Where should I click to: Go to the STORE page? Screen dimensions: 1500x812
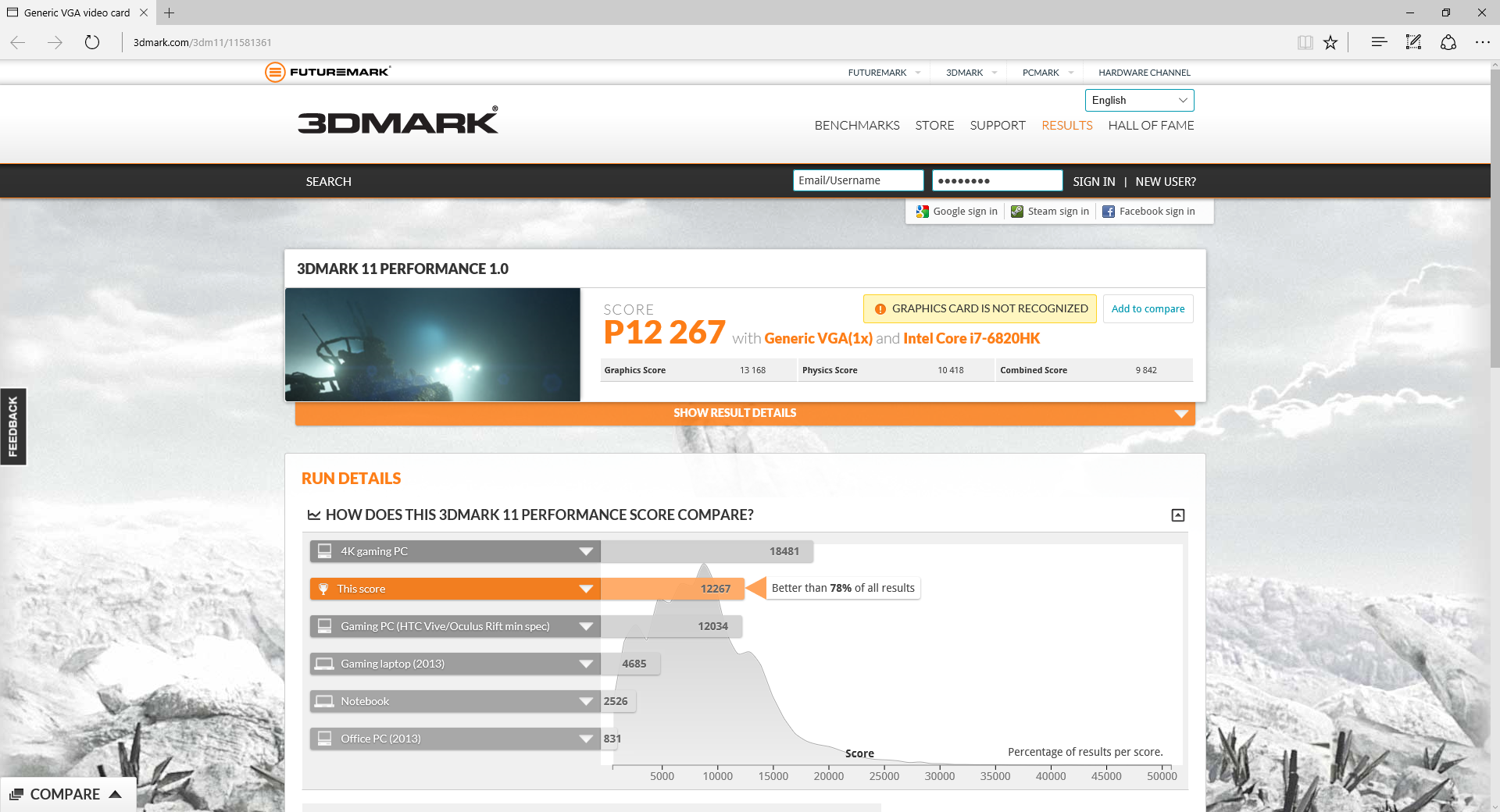934,126
